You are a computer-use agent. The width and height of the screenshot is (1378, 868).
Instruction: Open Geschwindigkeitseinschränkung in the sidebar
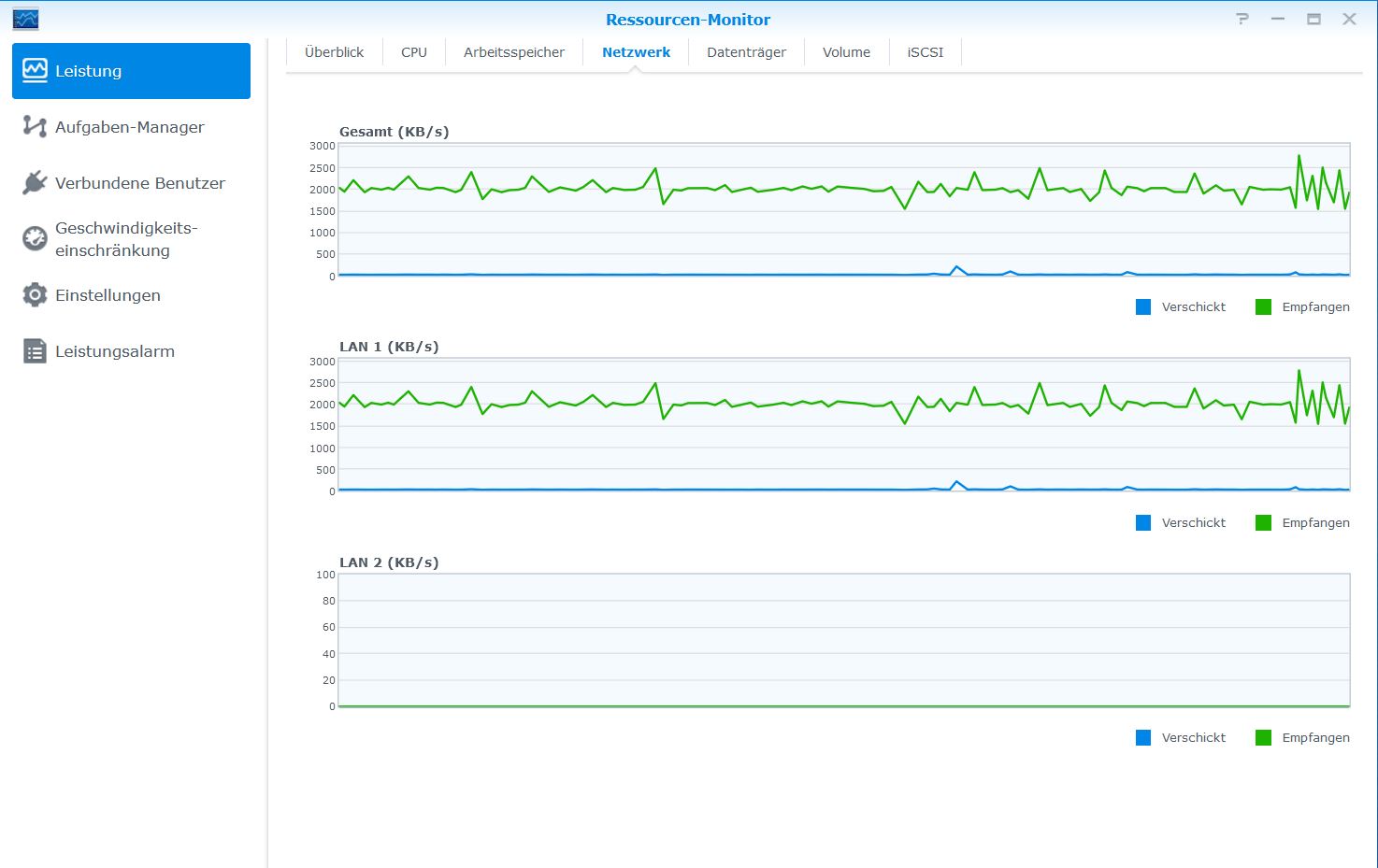[x=131, y=239]
